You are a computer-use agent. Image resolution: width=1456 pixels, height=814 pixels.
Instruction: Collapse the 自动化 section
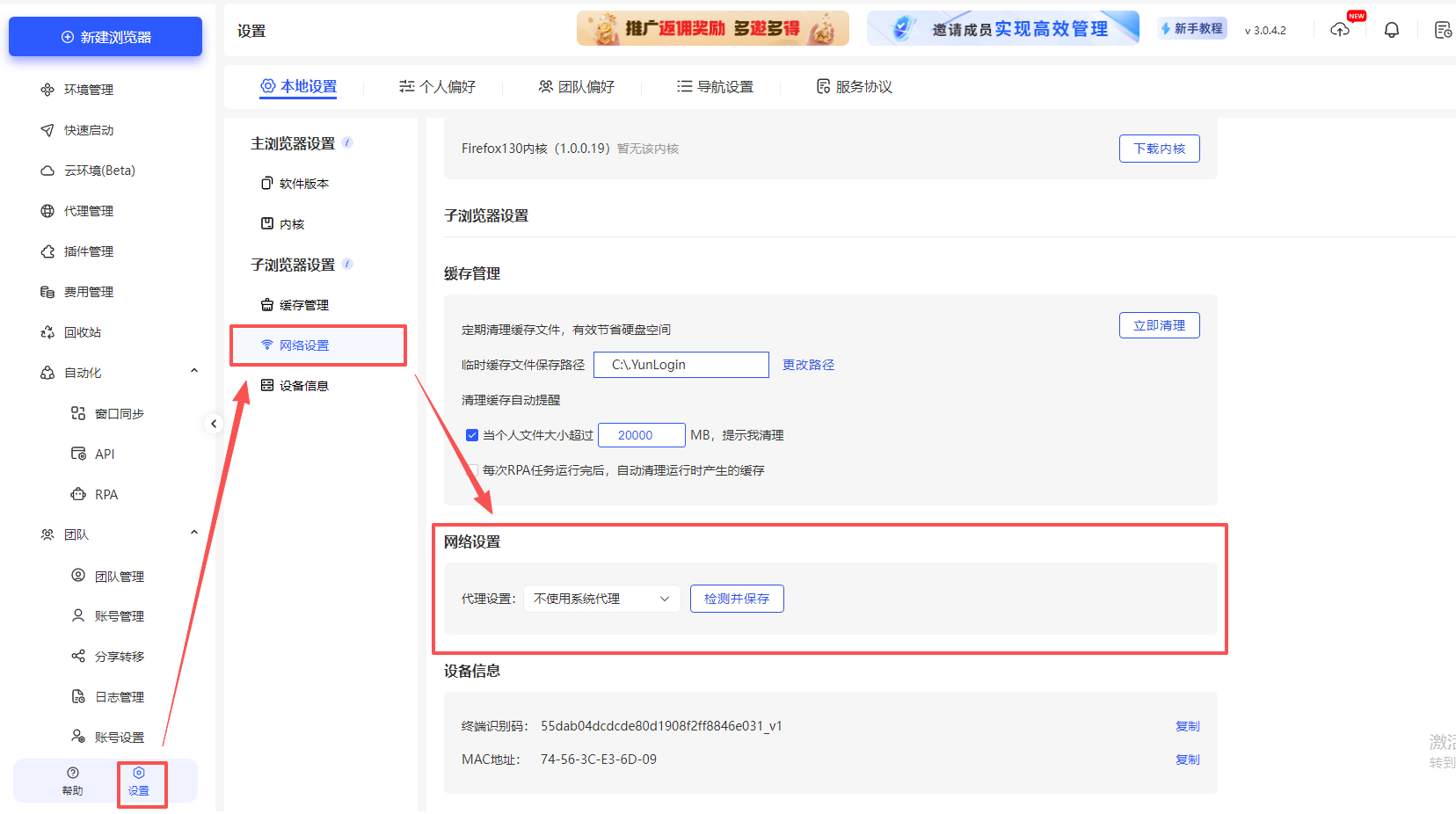pyautogui.click(x=193, y=371)
